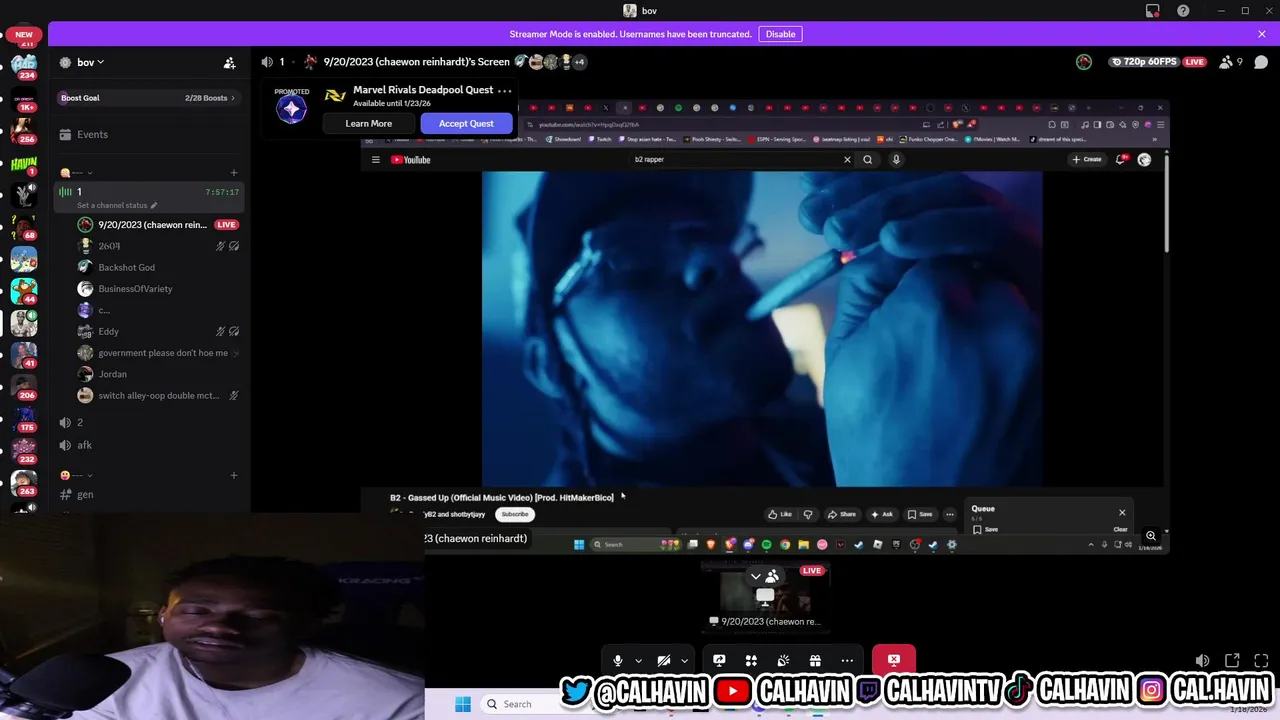
Task: Click Learn More on quest promo
Action: pos(368,124)
